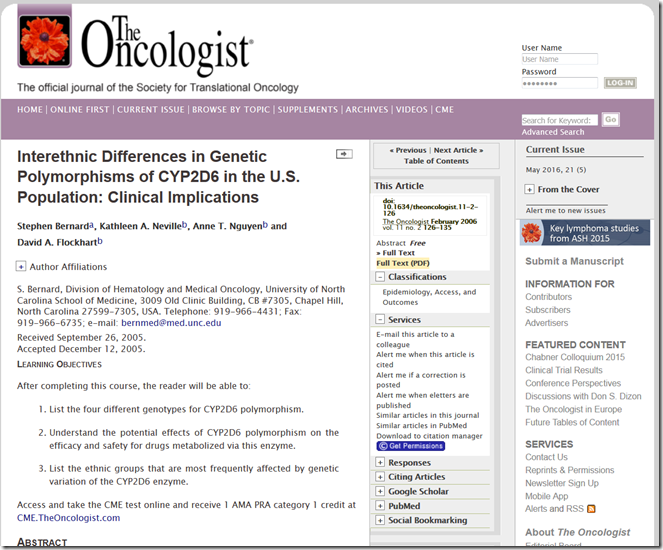
Task: Open Submit a Manuscript link
Action: click(x=574, y=261)
